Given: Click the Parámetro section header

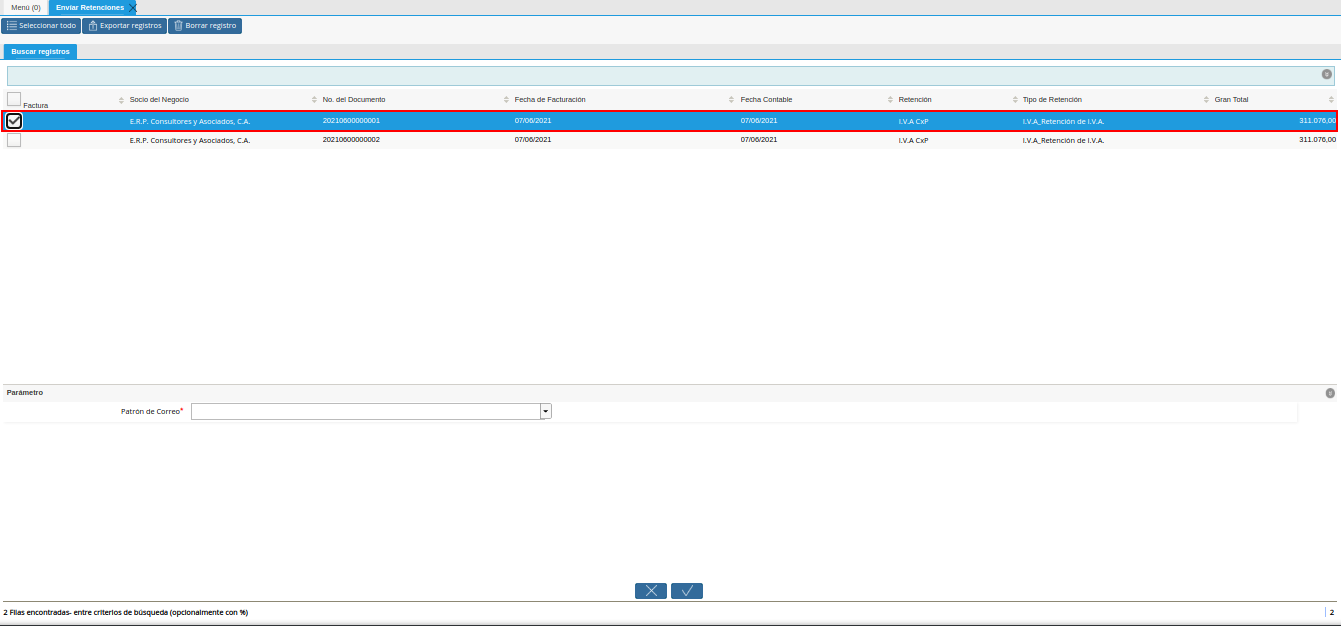Looking at the screenshot, I should pyautogui.click(x=670, y=393).
